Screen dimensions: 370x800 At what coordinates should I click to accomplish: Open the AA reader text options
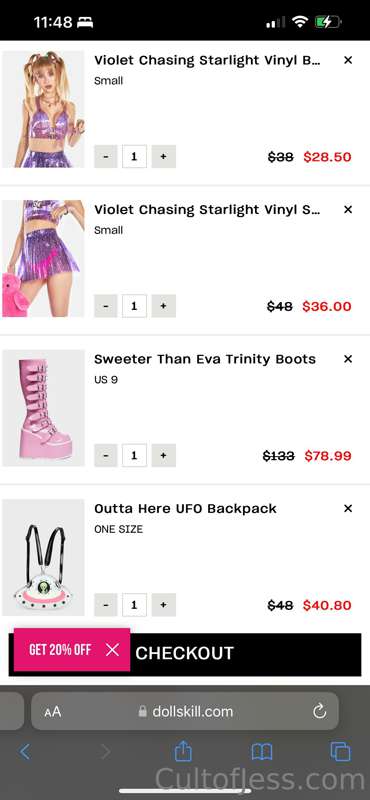click(x=53, y=712)
